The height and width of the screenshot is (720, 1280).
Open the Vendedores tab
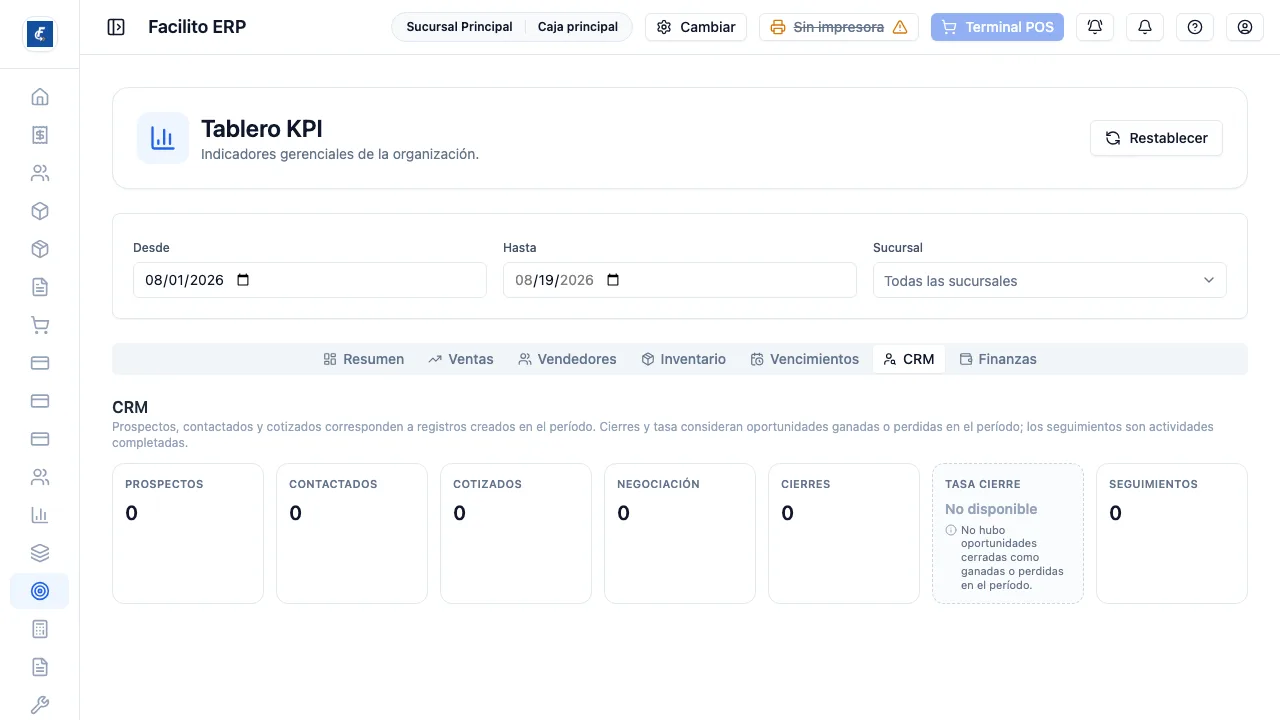coord(567,359)
